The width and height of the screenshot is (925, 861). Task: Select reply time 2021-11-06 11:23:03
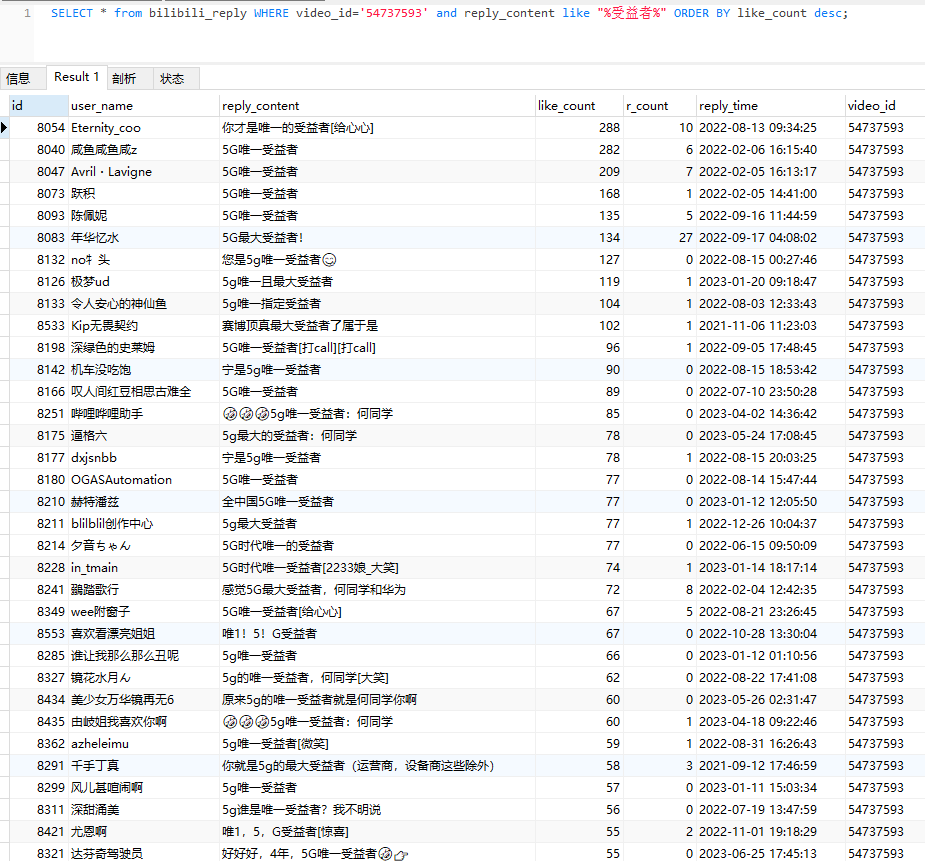[770, 326]
